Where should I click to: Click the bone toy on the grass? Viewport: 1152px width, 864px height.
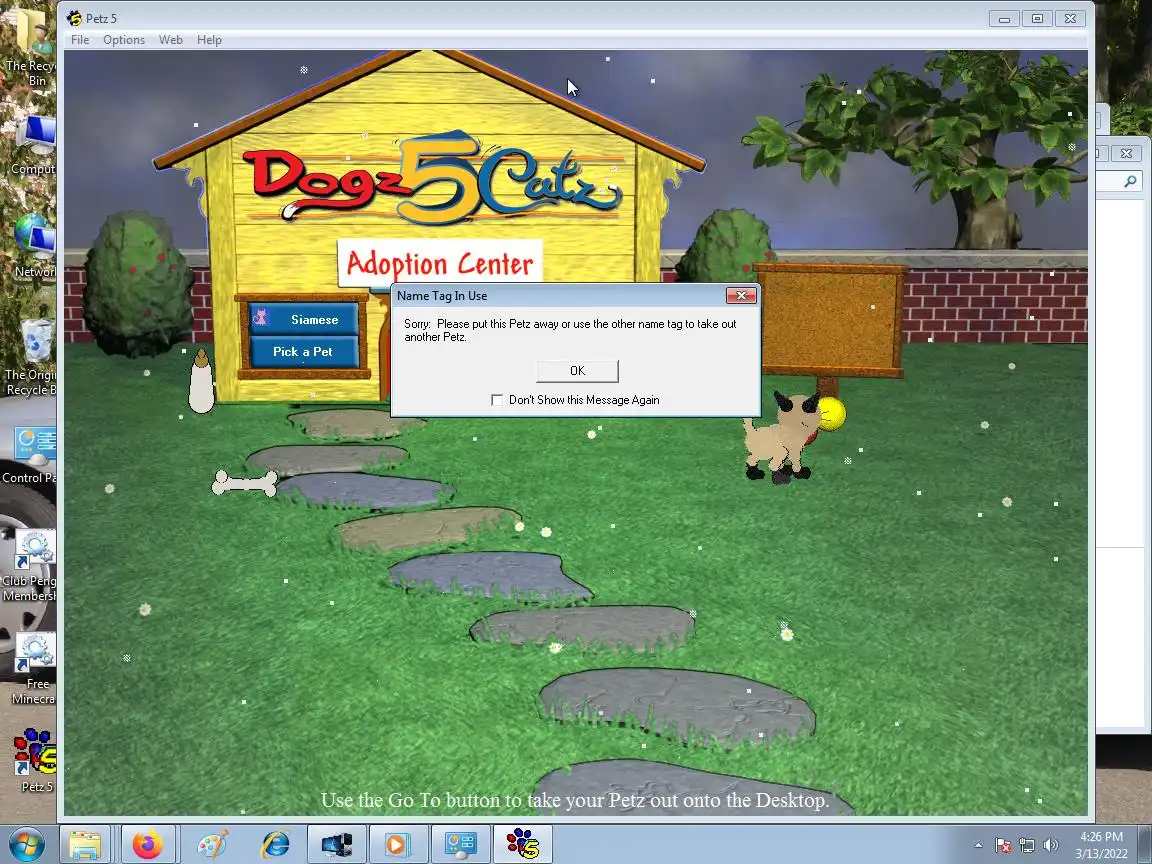245,483
